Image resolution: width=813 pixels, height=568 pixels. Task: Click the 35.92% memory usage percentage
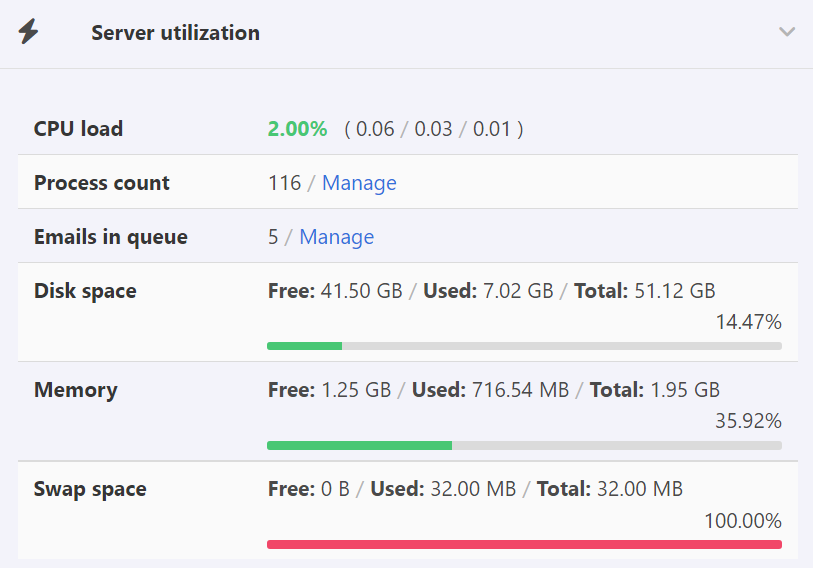(x=748, y=421)
